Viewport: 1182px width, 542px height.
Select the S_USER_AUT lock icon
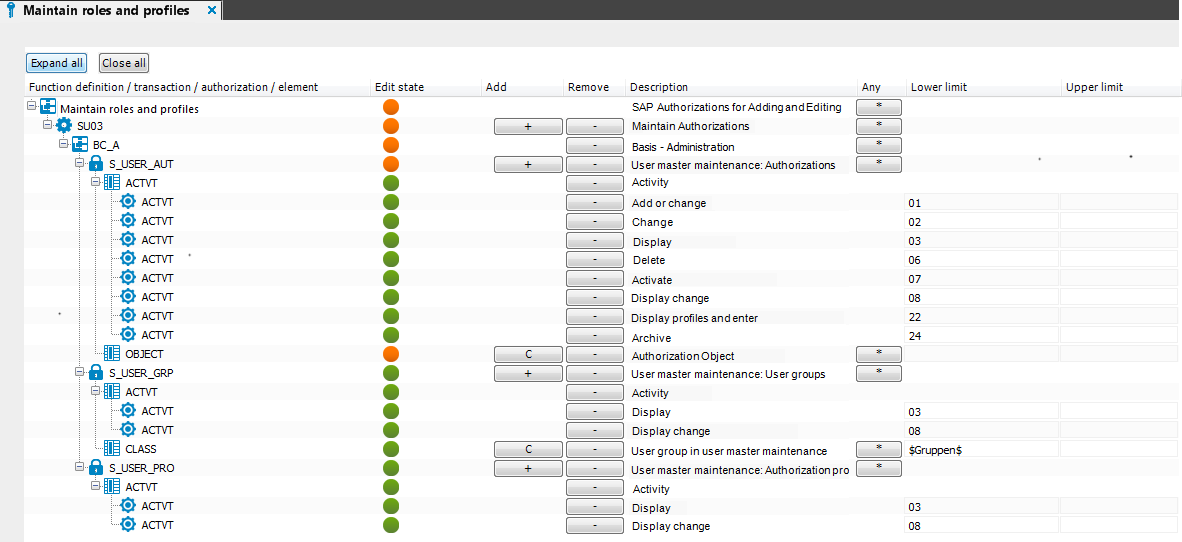coord(96,164)
